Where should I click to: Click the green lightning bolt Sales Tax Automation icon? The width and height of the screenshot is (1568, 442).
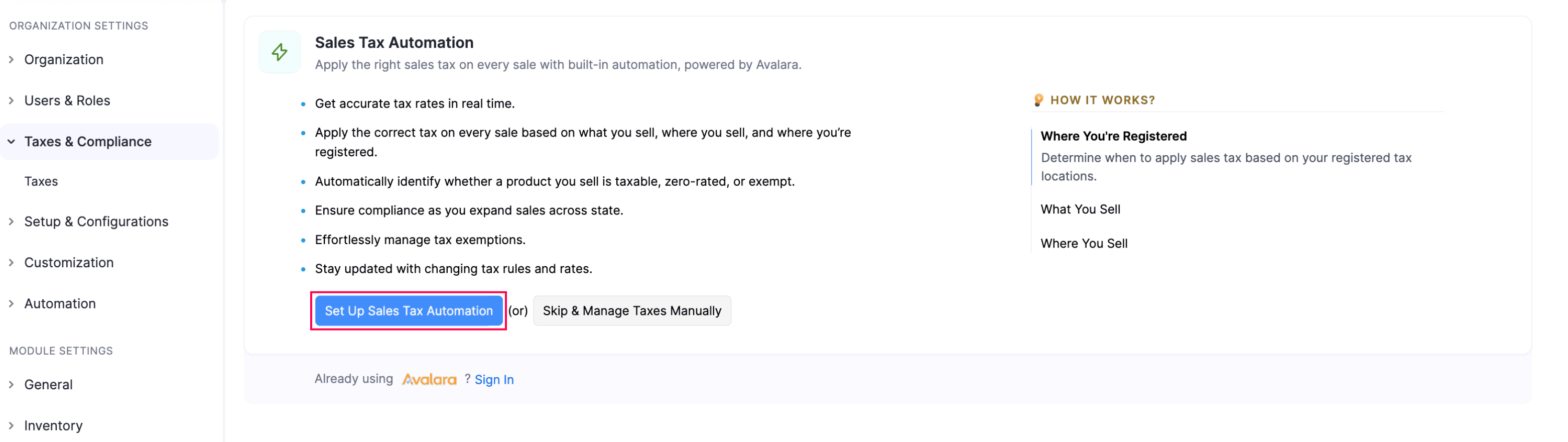click(x=280, y=52)
